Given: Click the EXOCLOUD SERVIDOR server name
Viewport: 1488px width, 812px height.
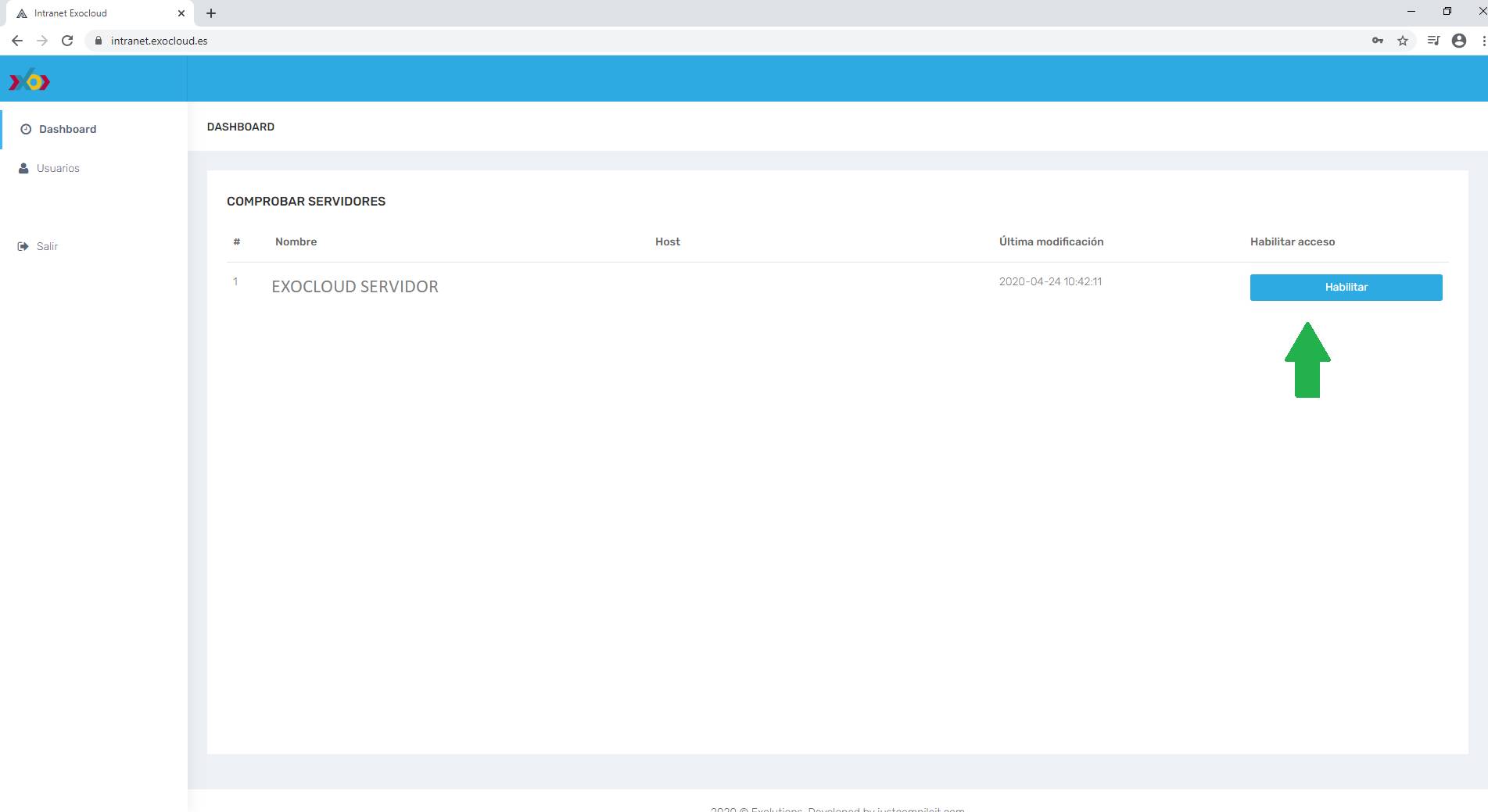Looking at the screenshot, I should pyautogui.click(x=355, y=286).
